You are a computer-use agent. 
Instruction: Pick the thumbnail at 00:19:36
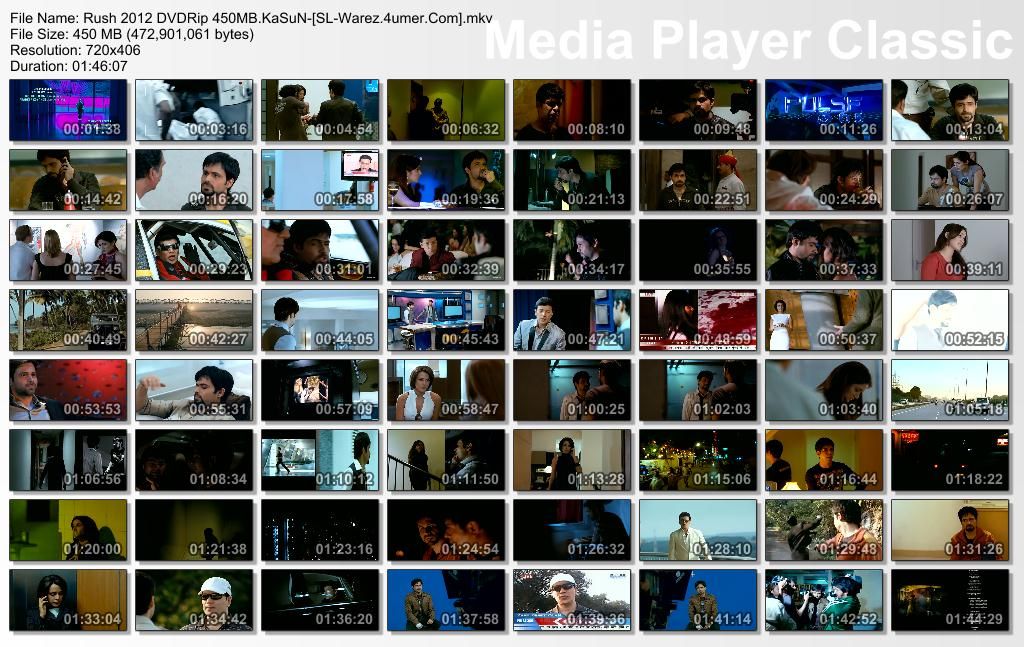point(446,180)
